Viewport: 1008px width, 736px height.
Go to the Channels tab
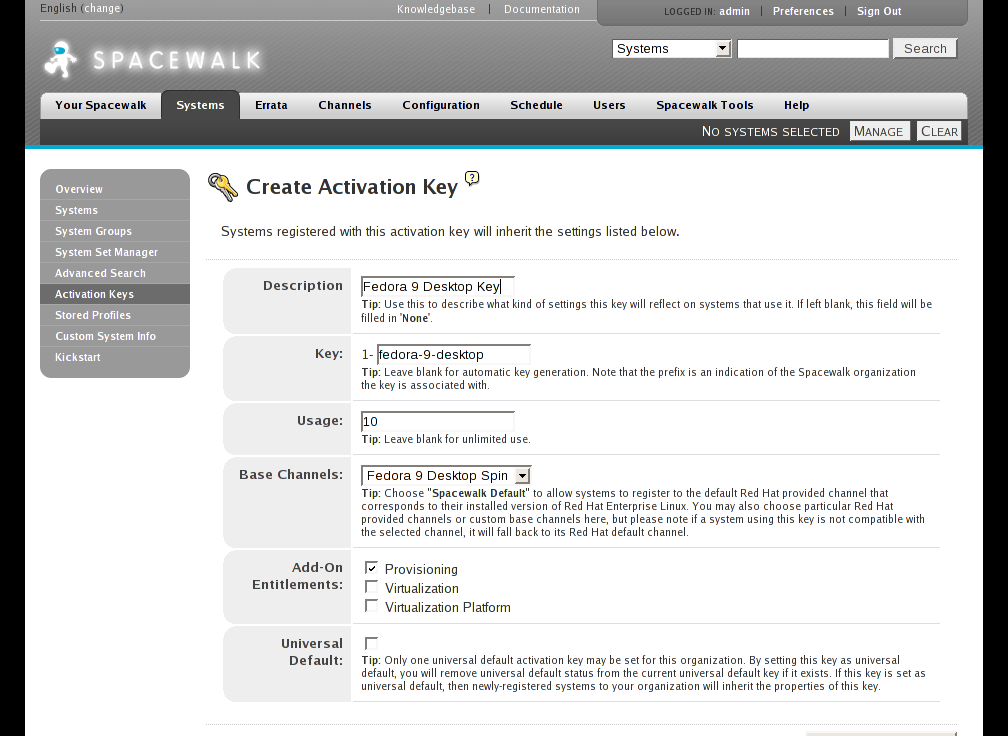tap(345, 105)
